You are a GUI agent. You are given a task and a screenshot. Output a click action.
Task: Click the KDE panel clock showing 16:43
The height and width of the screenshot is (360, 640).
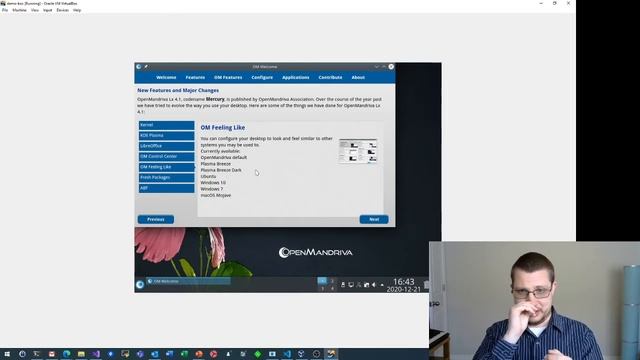coord(404,284)
